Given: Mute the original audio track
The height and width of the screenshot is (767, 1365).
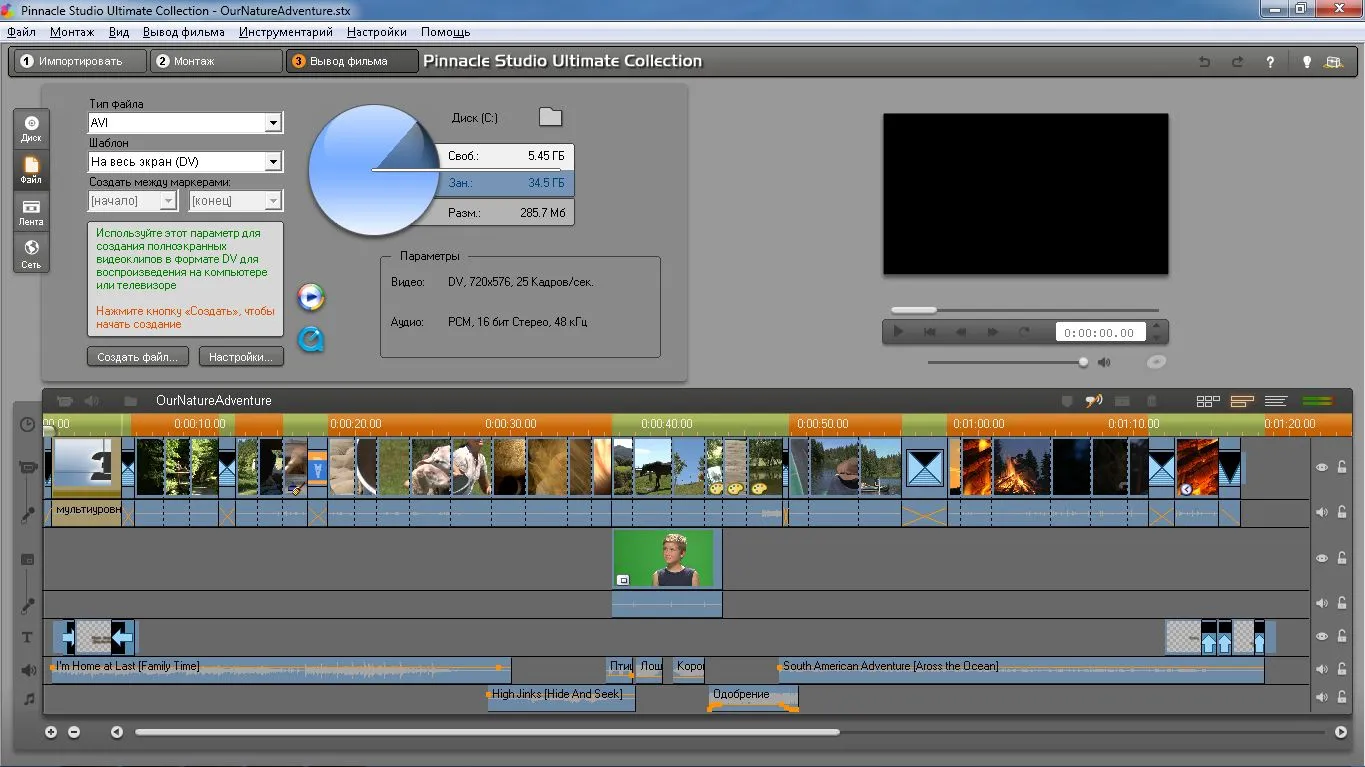Looking at the screenshot, I should [1322, 512].
